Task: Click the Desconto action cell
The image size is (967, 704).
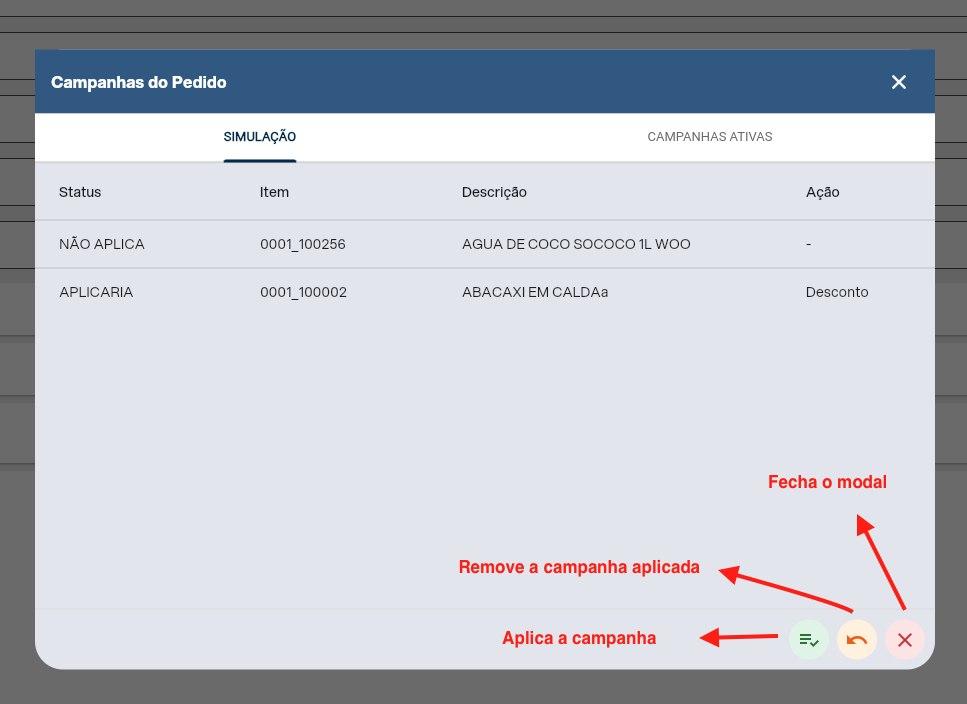Action: [837, 292]
